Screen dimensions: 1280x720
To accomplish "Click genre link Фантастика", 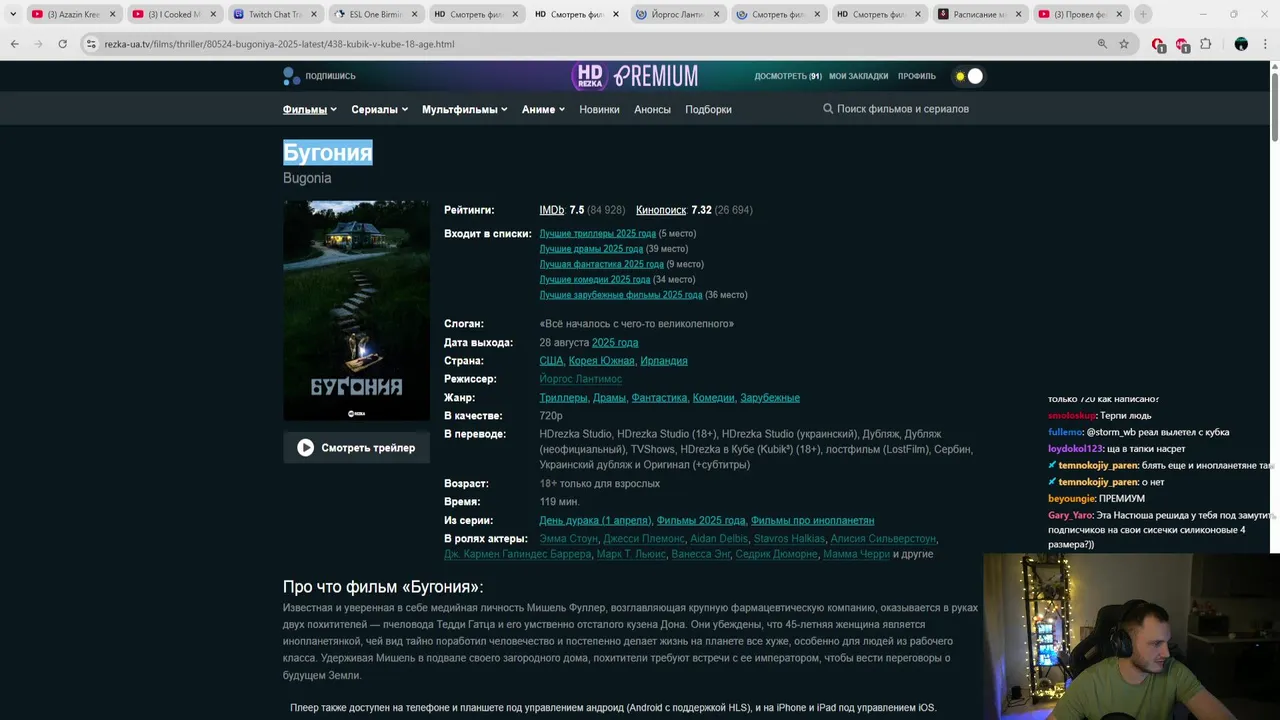I will pos(659,398).
